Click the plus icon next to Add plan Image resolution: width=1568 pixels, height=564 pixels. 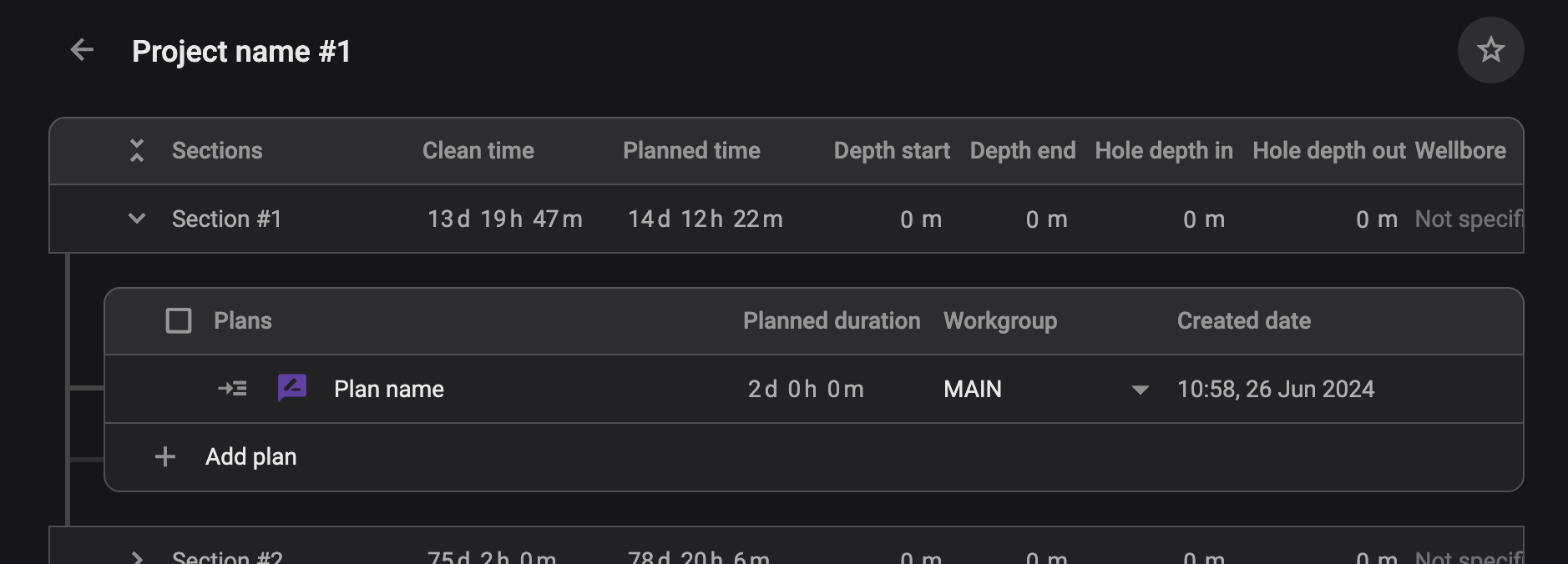pyautogui.click(x=164, y=456)
